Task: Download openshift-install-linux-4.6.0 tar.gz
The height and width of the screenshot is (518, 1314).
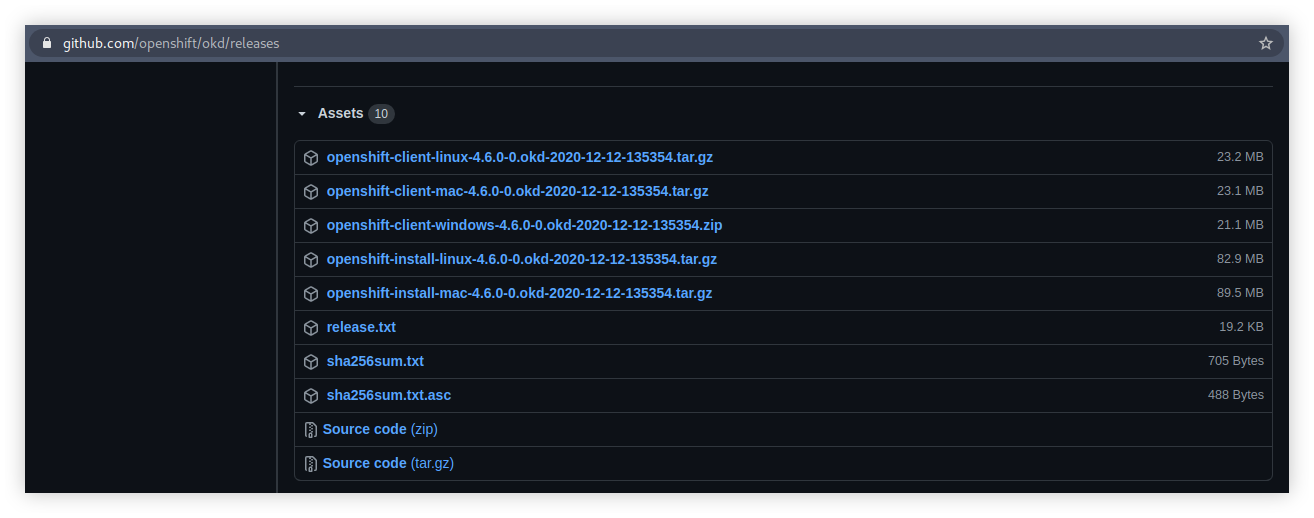Action: click(x=521, y=259)
